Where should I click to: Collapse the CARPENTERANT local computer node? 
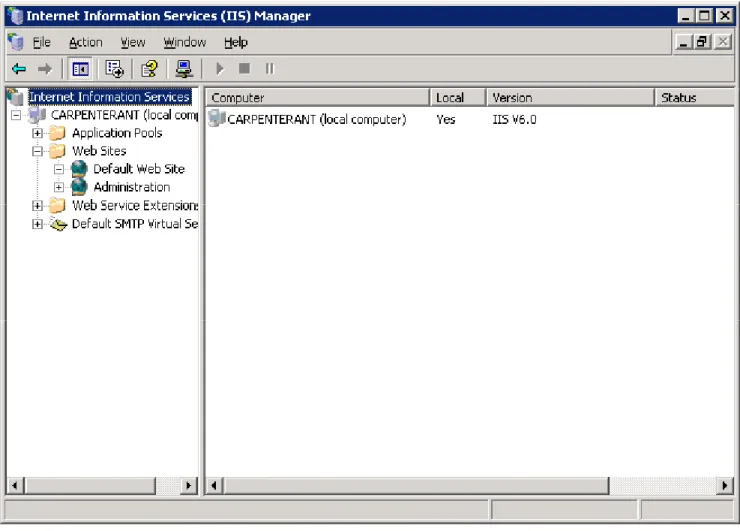pos(16,115)
